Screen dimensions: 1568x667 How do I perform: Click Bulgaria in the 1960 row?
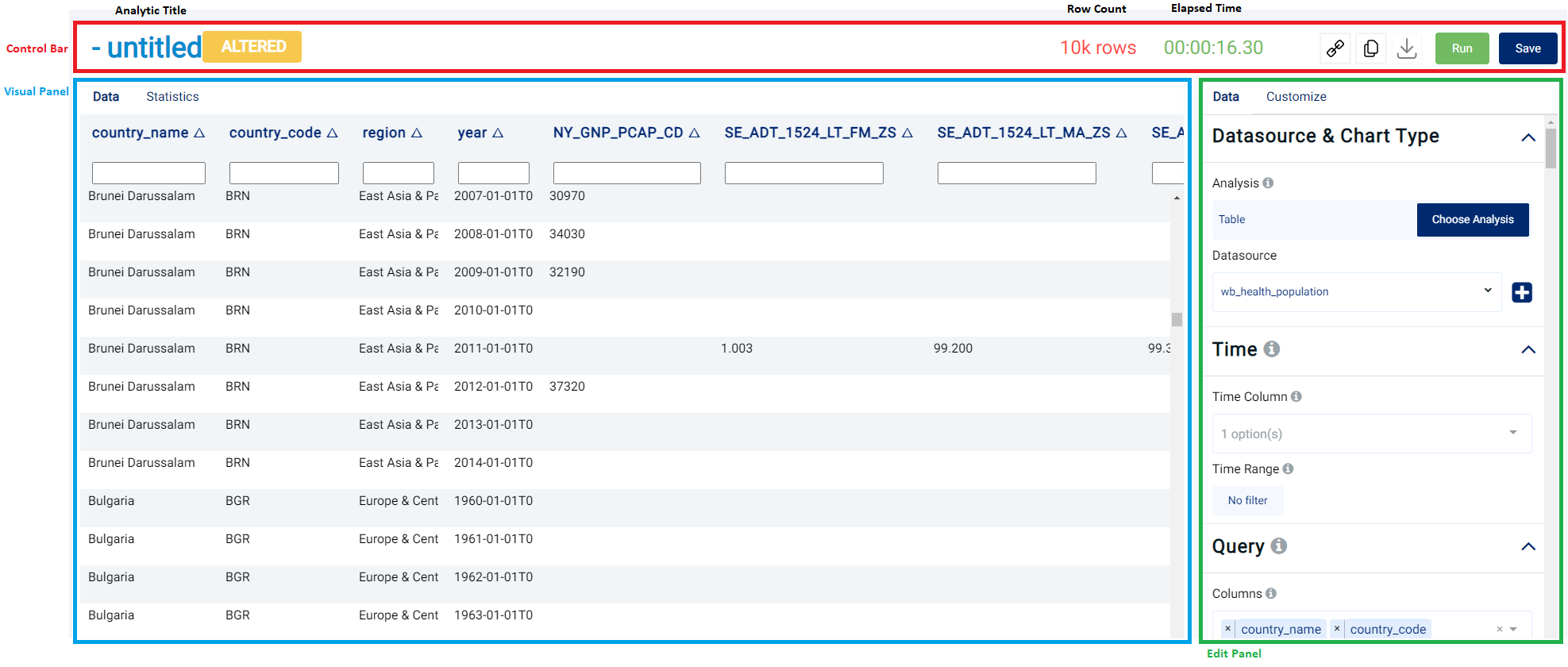click(x=111, y=500)
